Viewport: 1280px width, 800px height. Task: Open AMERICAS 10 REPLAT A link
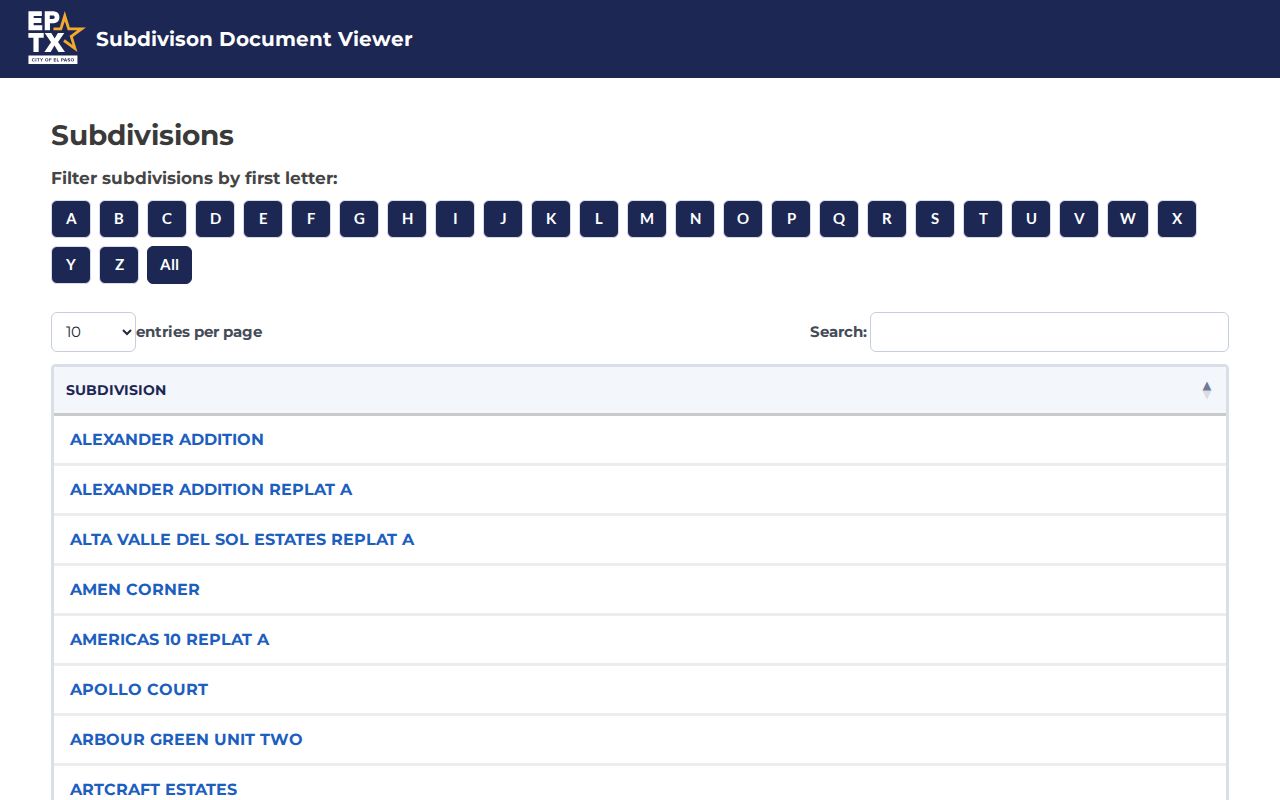170,639
